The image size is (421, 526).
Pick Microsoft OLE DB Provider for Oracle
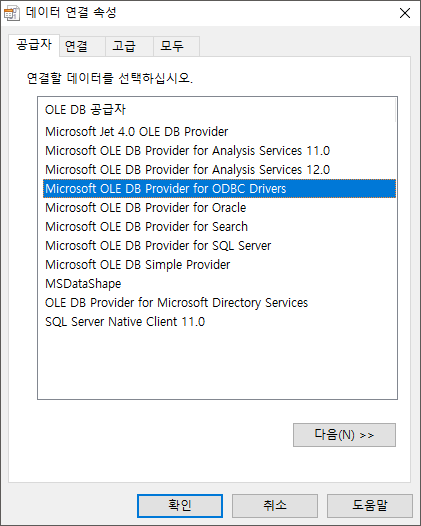pos(219,208)
